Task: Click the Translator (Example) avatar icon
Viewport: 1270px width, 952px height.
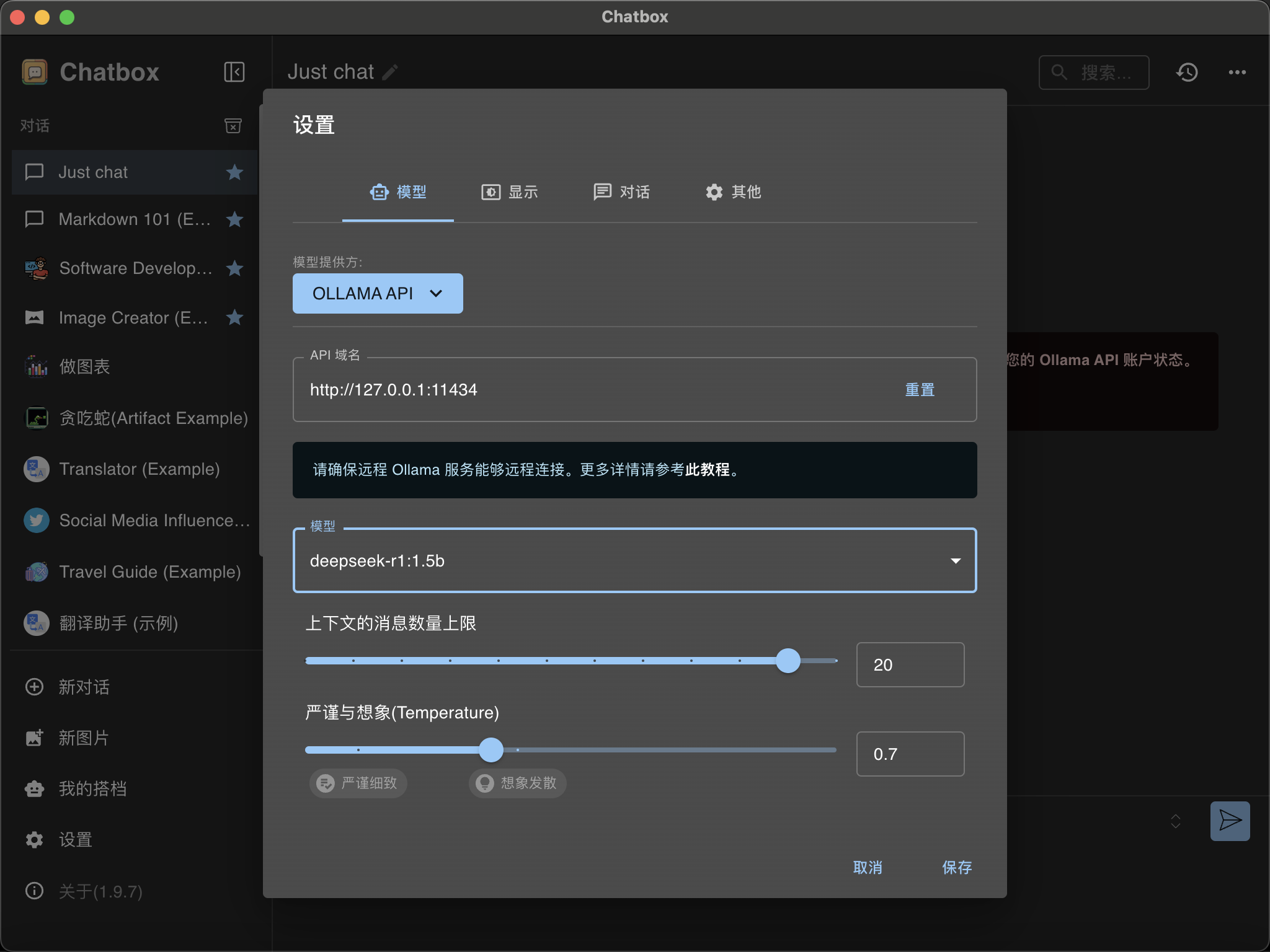Action: click(x=36, y=469)
